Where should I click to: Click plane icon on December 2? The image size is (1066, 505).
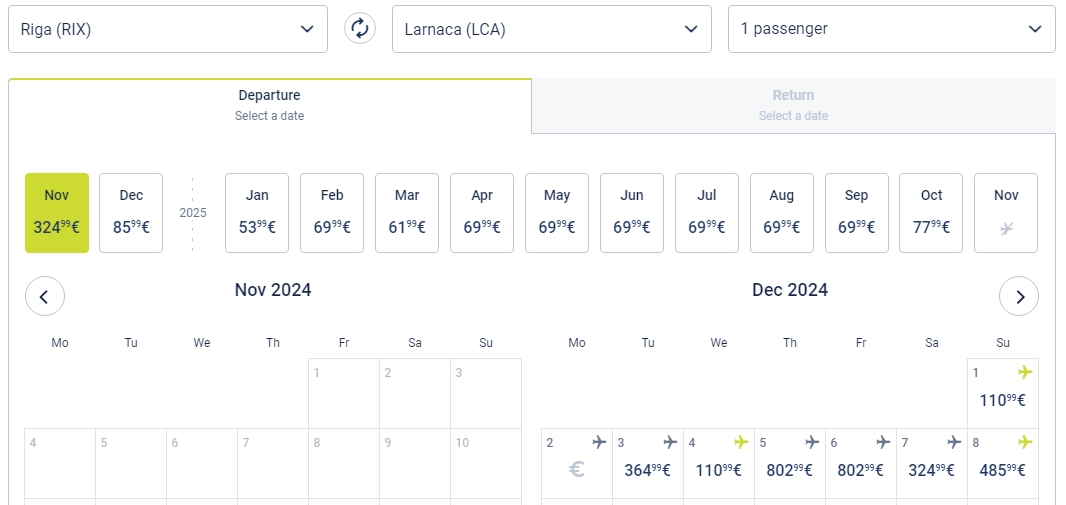tap(599, 442)
